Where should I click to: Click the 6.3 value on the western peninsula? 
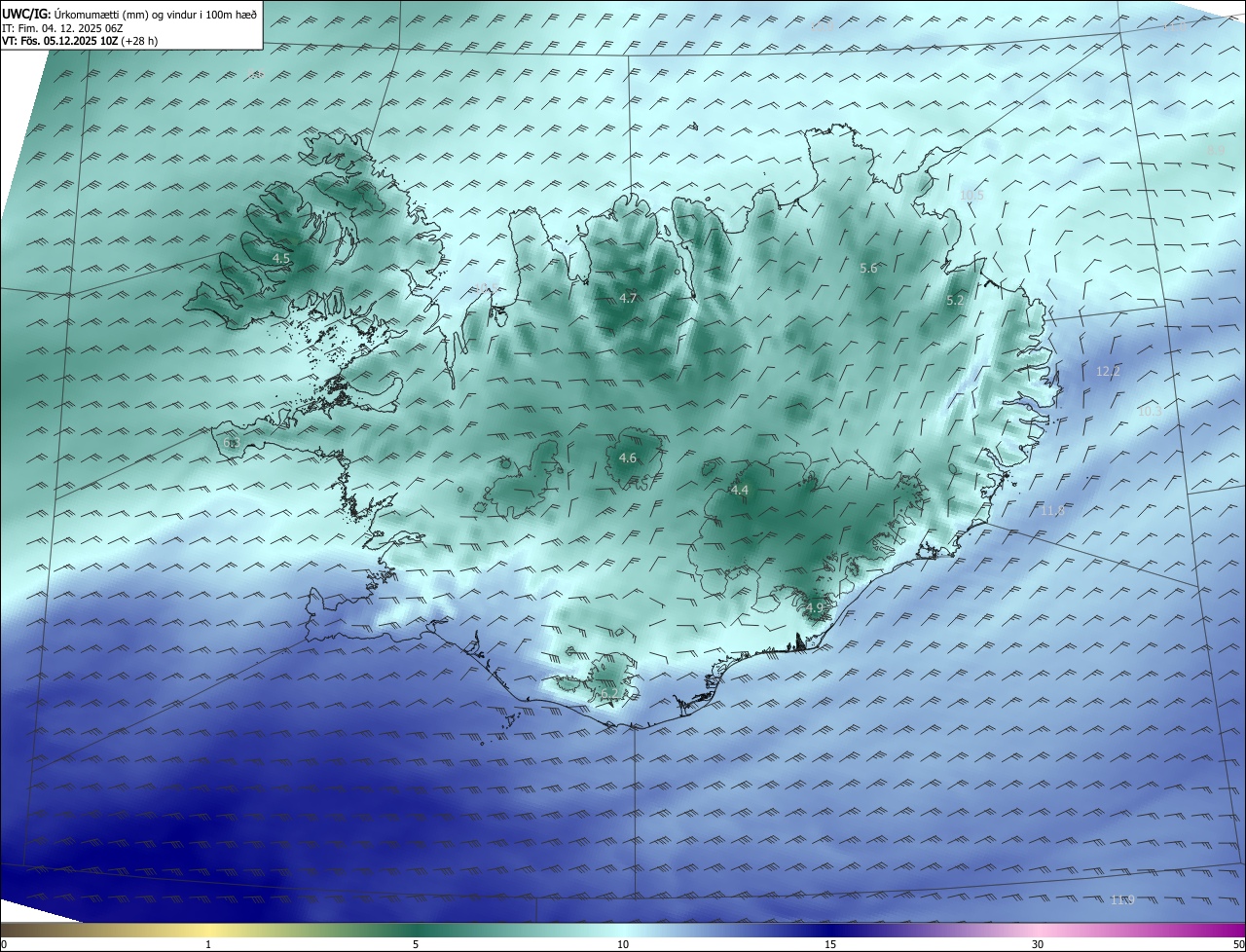232,443
